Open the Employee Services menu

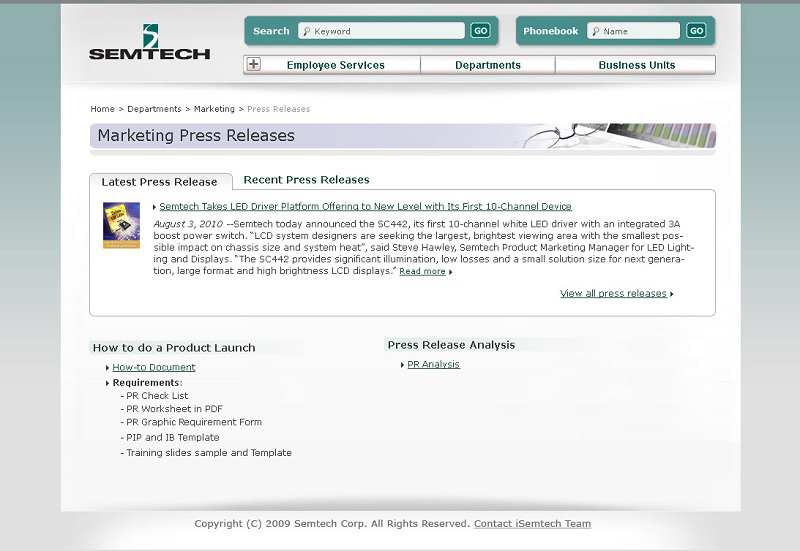(x=335, y=65)
